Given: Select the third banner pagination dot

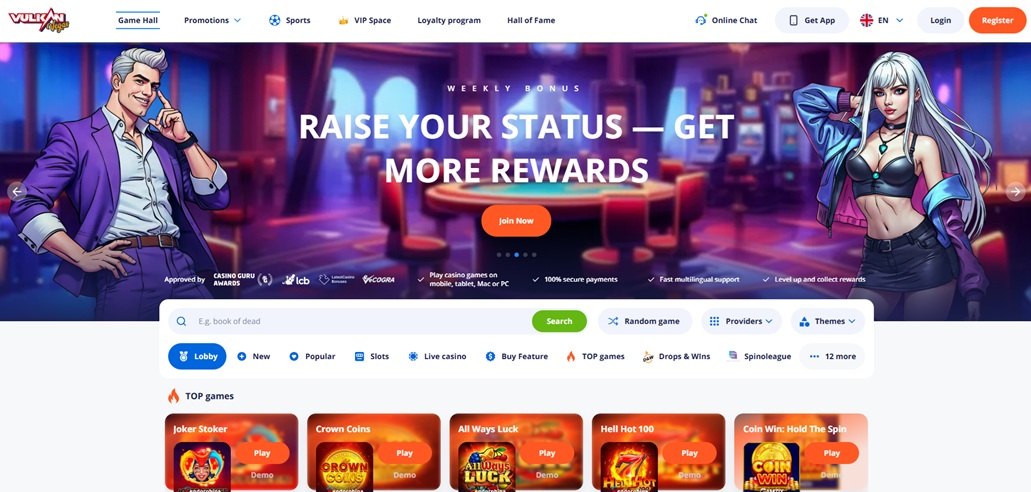Looking at the screenshot, I should (x=517, y=254).
